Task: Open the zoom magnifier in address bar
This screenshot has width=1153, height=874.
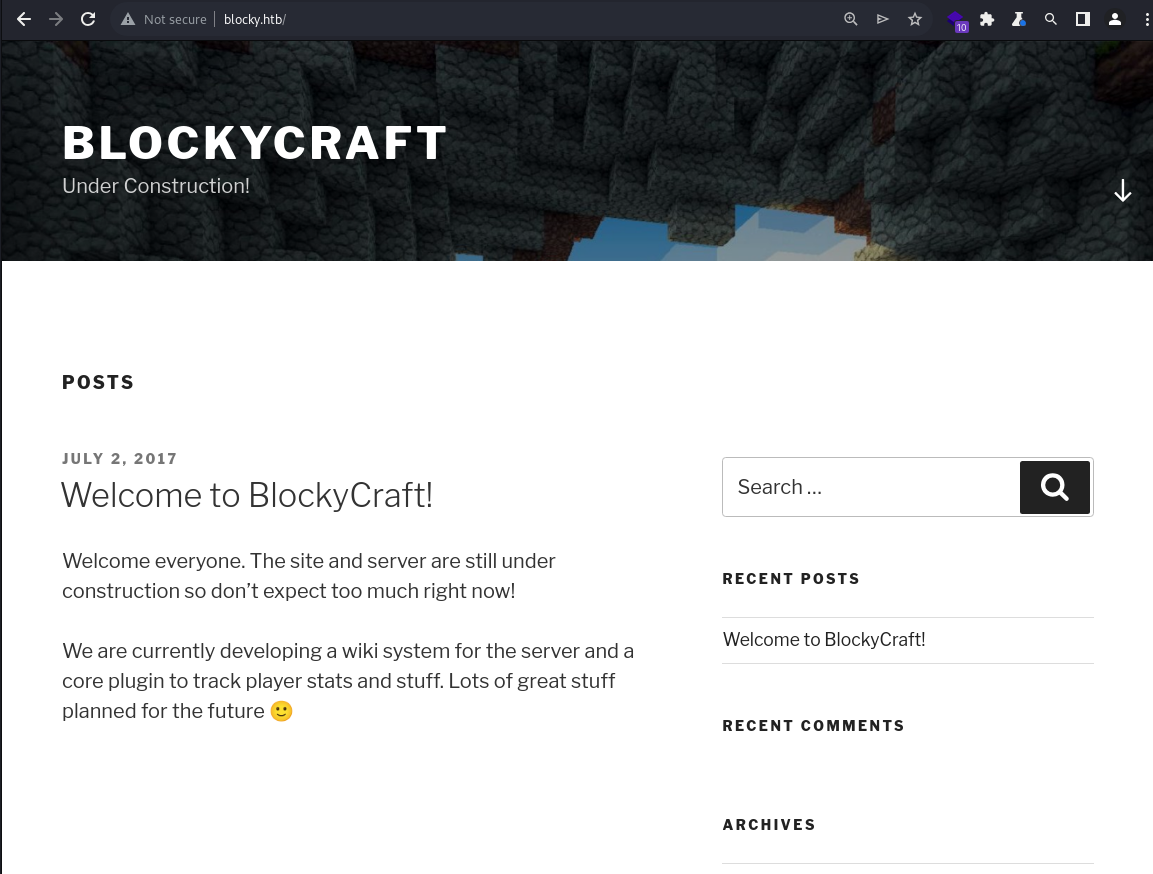Action: coord(851,19)
